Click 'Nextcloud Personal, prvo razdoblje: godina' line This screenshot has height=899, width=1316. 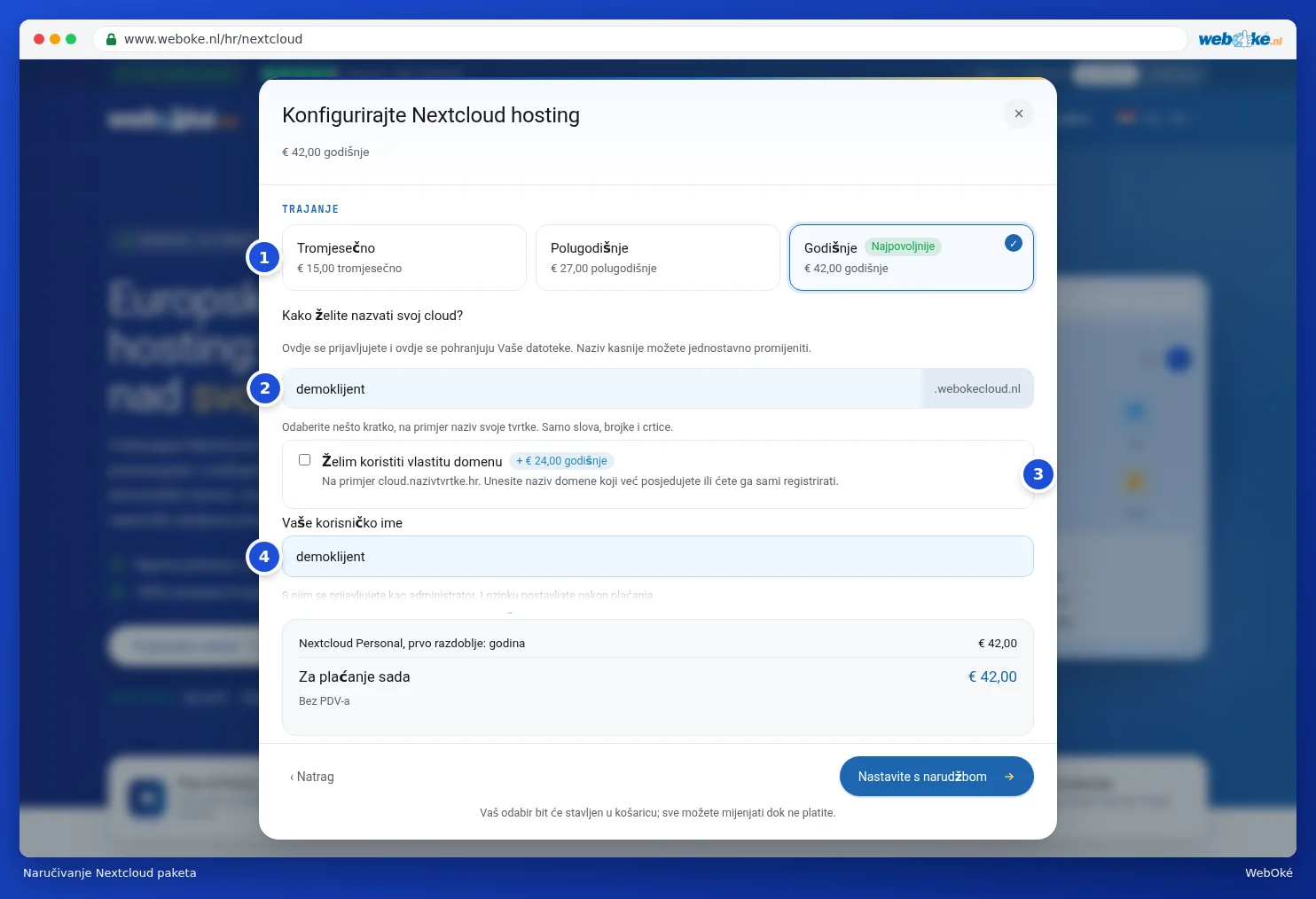pyautogui.click(x=411, y=643)
